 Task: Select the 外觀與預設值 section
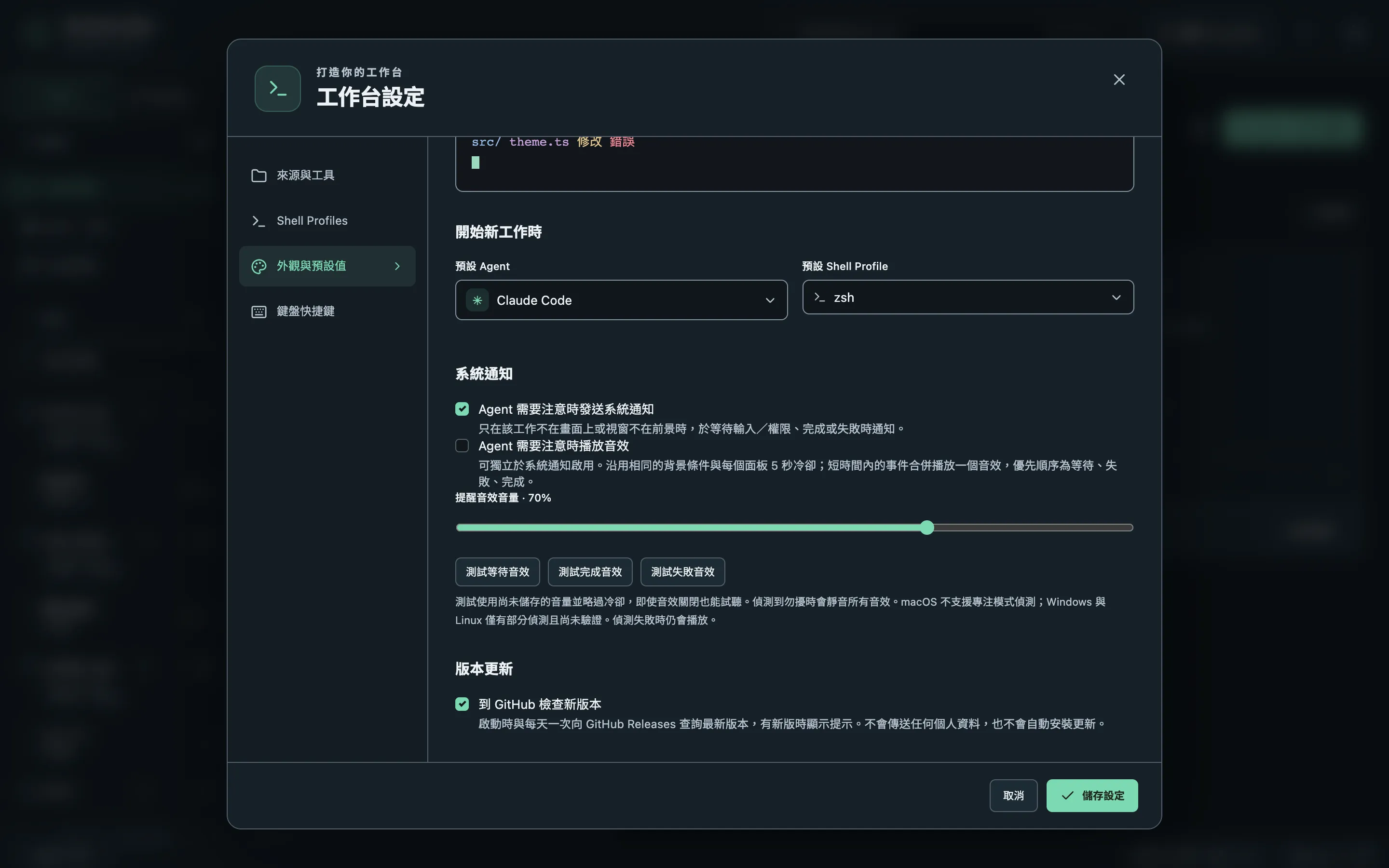pos(327,266)
